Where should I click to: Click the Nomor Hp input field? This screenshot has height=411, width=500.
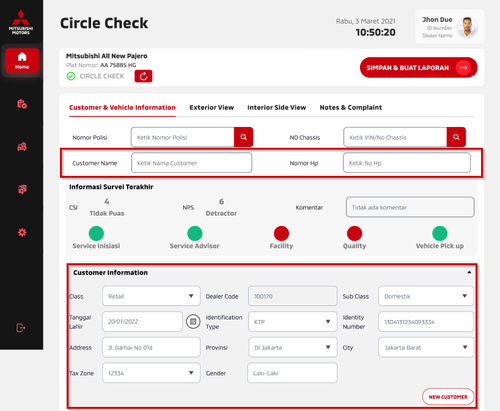[407, 163]
